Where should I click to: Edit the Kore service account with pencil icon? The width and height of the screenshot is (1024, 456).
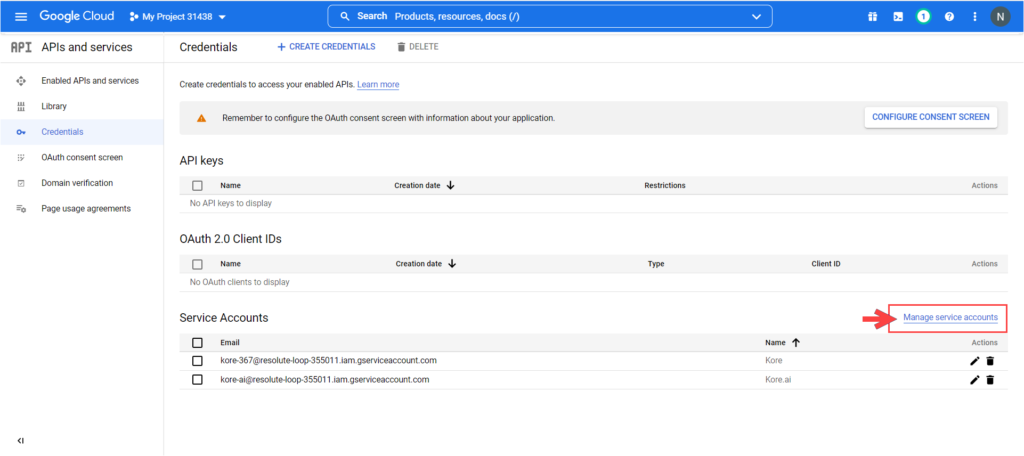[975, 361]
